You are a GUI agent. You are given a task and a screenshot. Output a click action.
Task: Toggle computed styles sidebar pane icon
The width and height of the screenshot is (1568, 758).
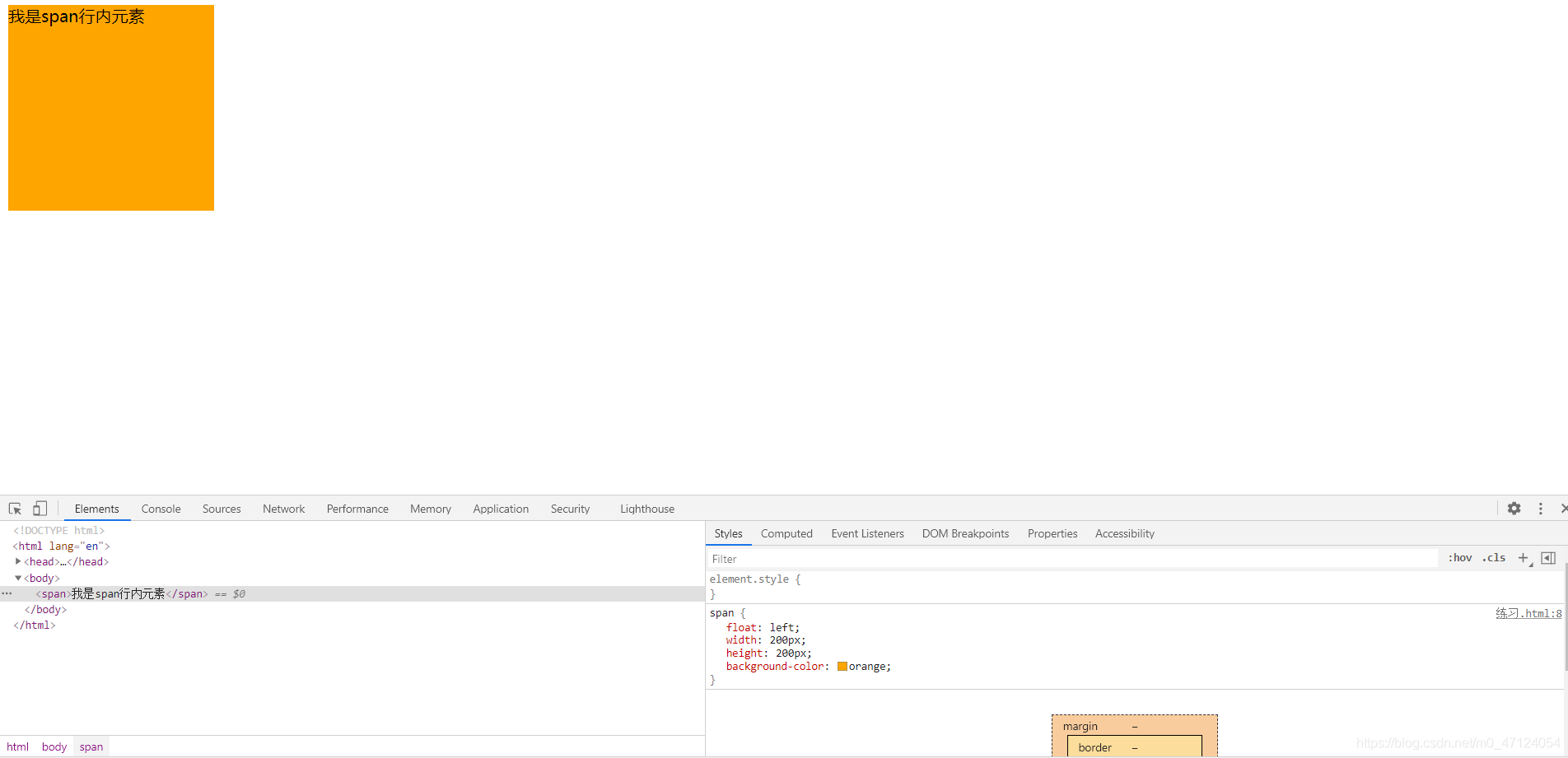click(x=1548, y=558)
